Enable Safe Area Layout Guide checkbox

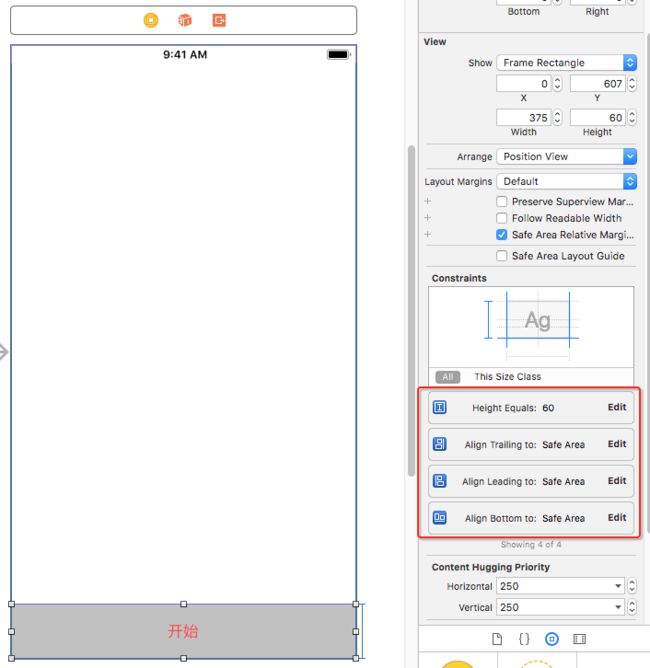point(502,256)
